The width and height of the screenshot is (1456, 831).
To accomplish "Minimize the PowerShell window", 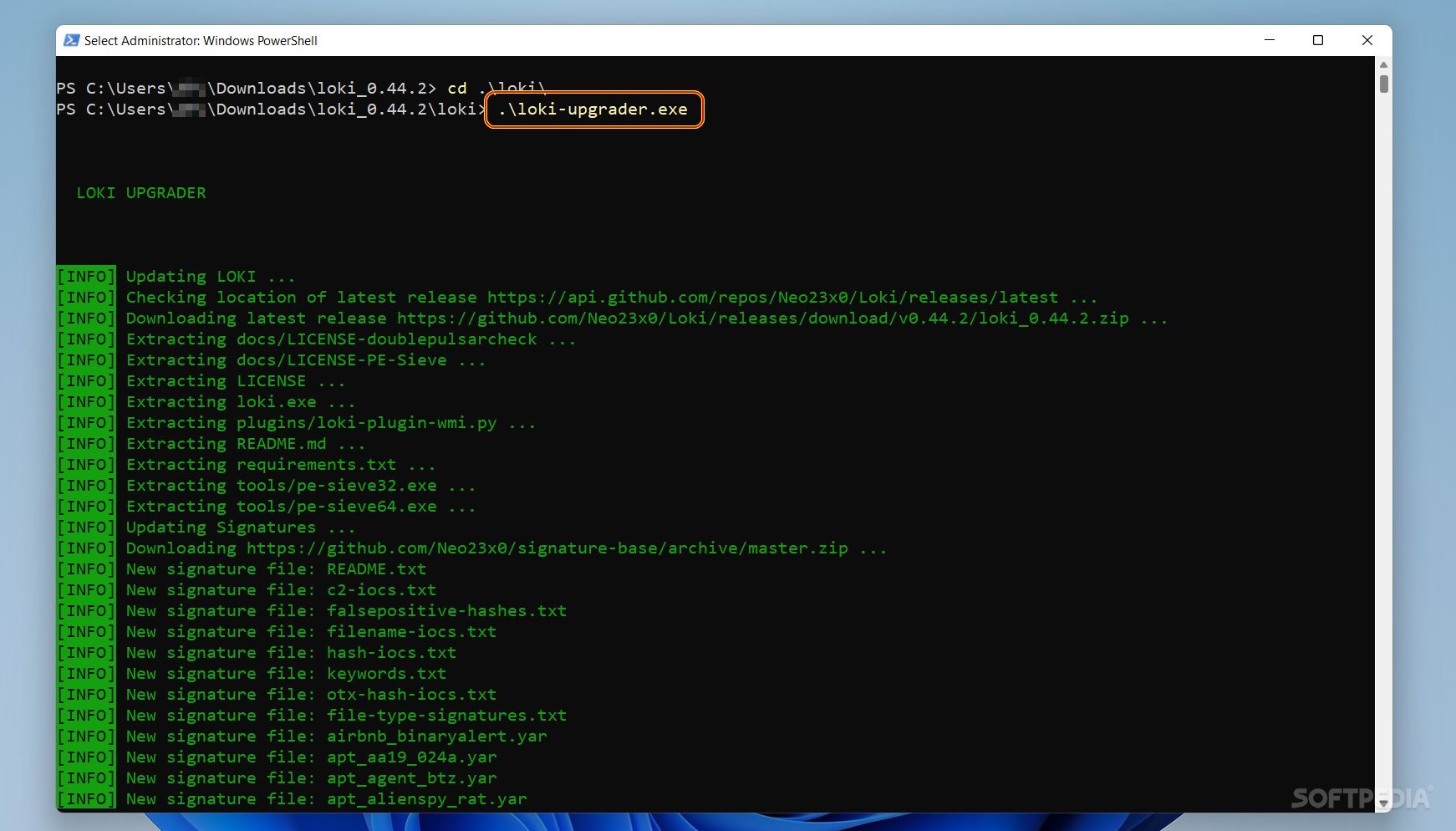I will tap(1270, 40).
